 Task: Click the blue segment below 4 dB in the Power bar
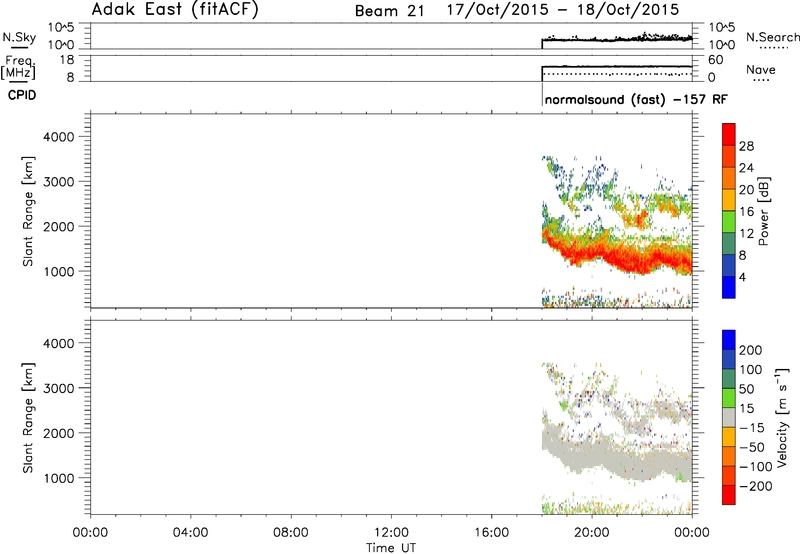pos(729,287)
